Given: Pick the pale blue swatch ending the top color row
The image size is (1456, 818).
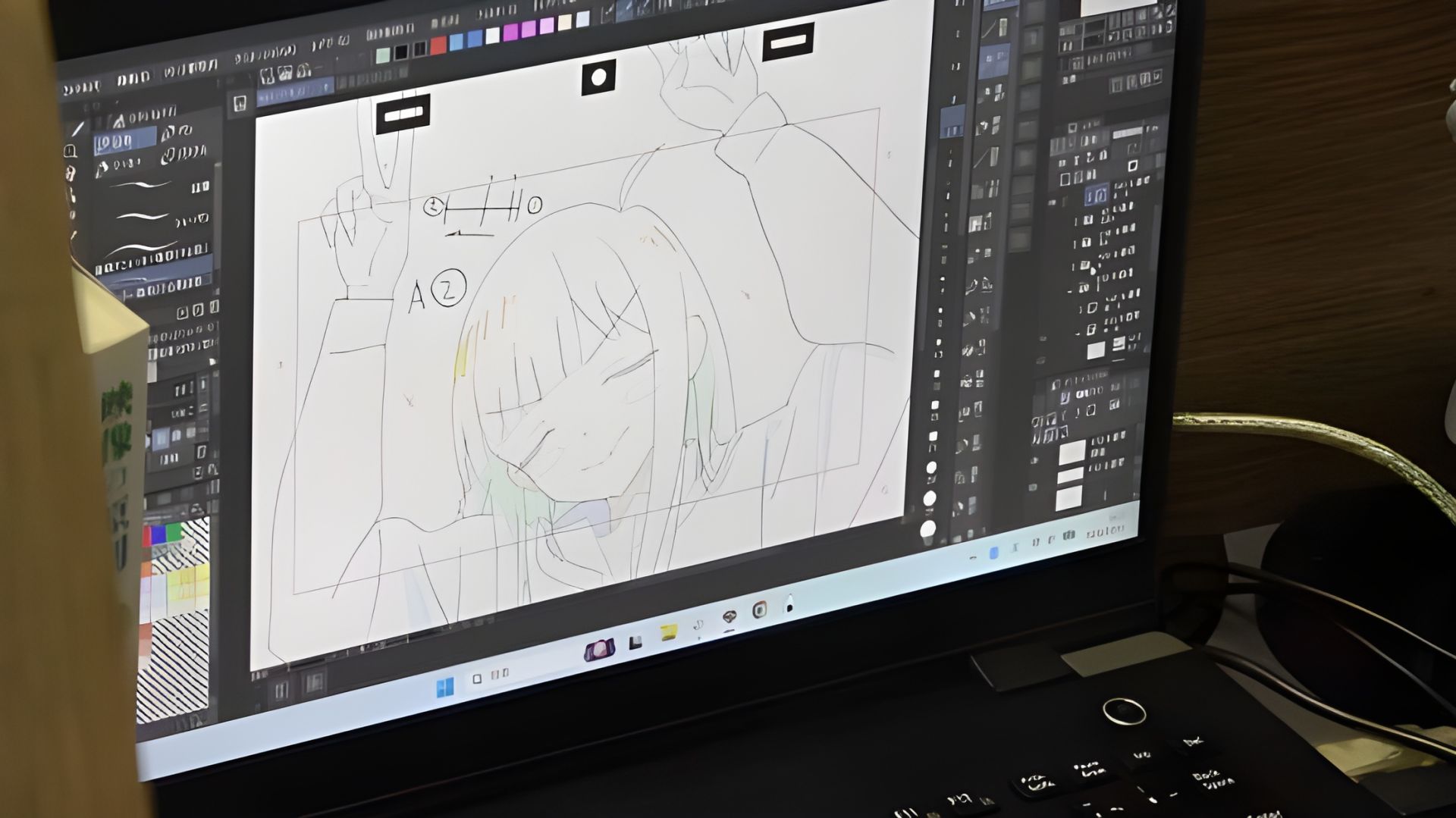Looking at the screenshot, I should click(x=582, y=20).
